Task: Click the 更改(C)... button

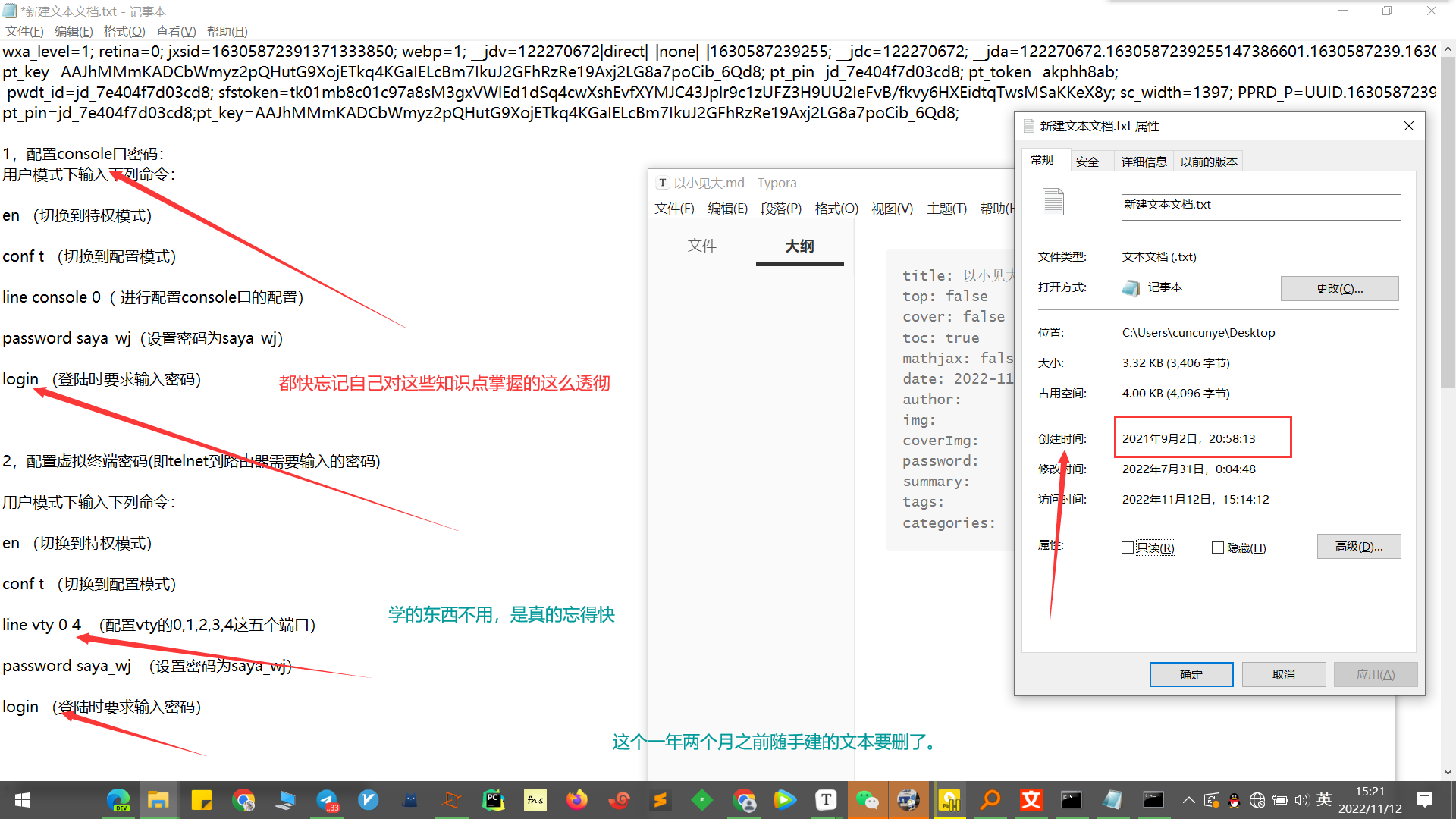Action: [1339, 288]
